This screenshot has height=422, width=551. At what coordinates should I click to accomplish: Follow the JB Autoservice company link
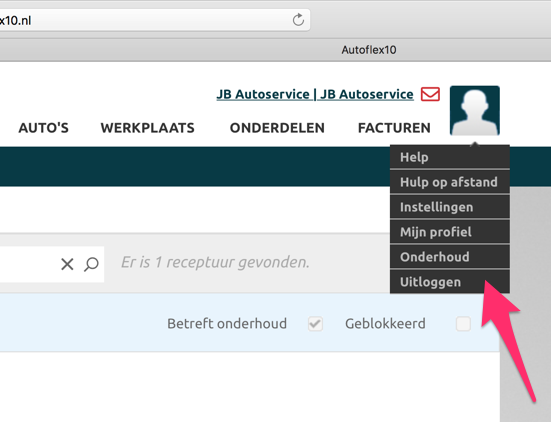315,94
